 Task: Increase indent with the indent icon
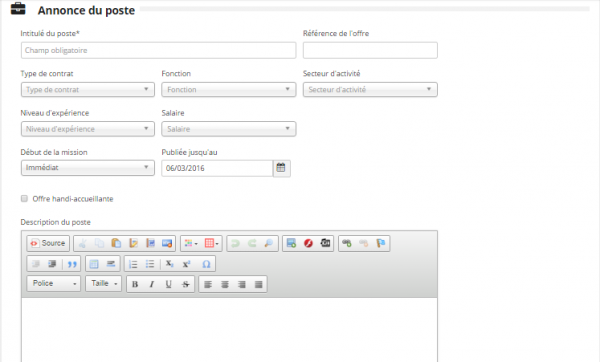pos(52,264)
